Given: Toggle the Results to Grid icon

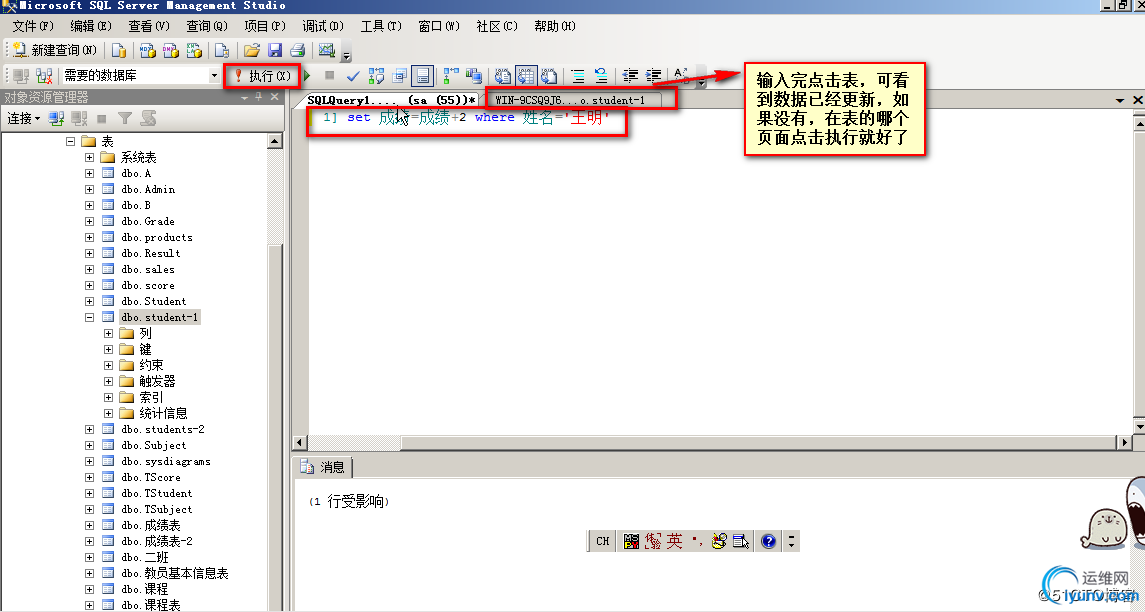Looking at the screenshot, I should coord(526,75).
